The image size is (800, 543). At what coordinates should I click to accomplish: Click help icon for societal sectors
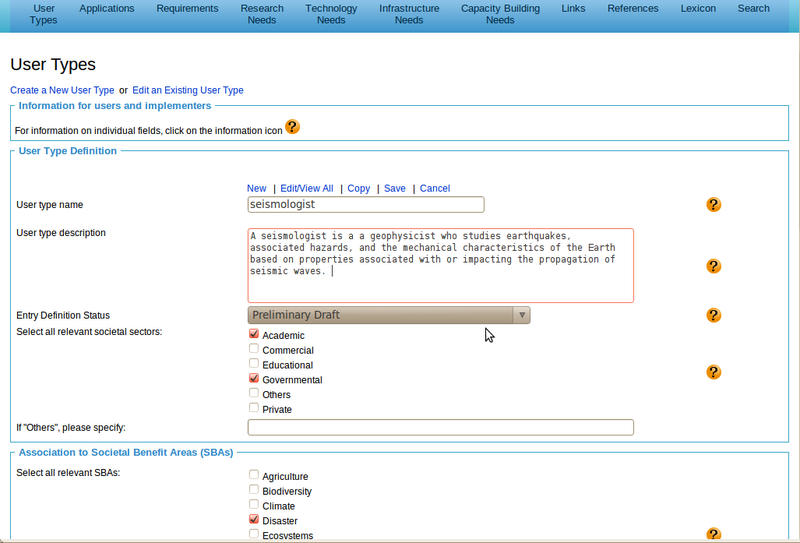[713, 372]
